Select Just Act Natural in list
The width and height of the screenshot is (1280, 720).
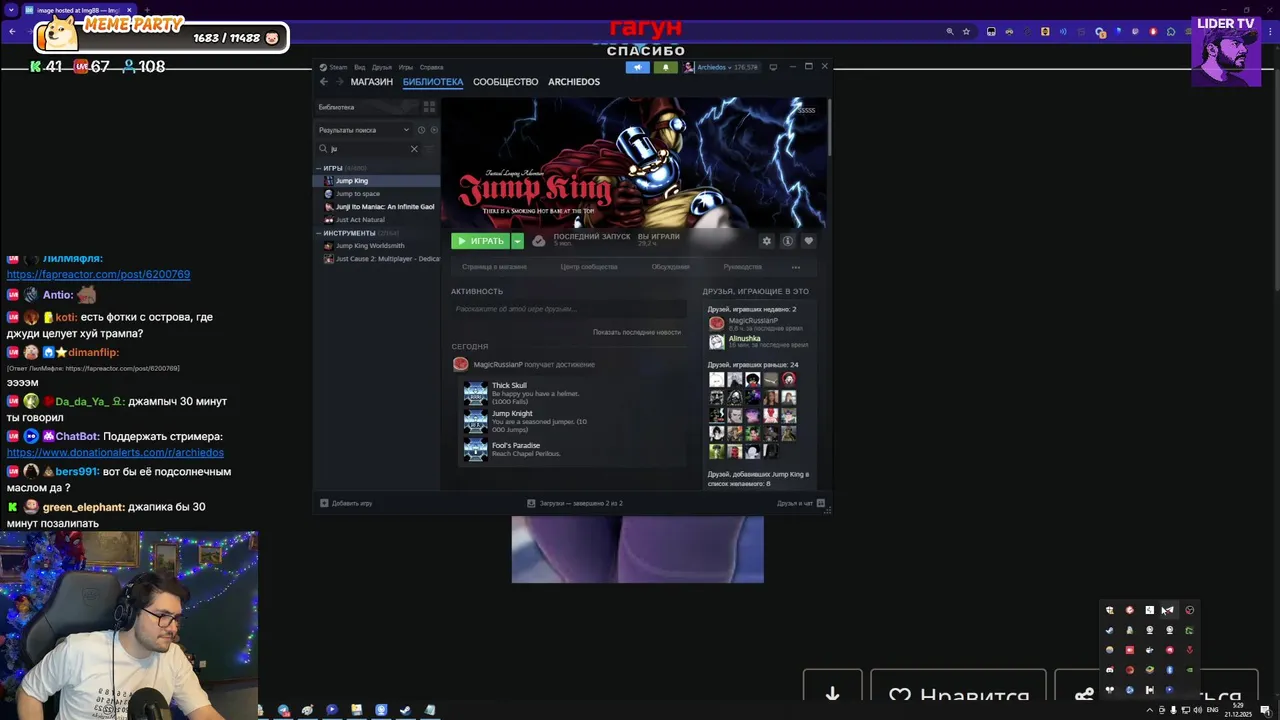[x=378, y=220]
